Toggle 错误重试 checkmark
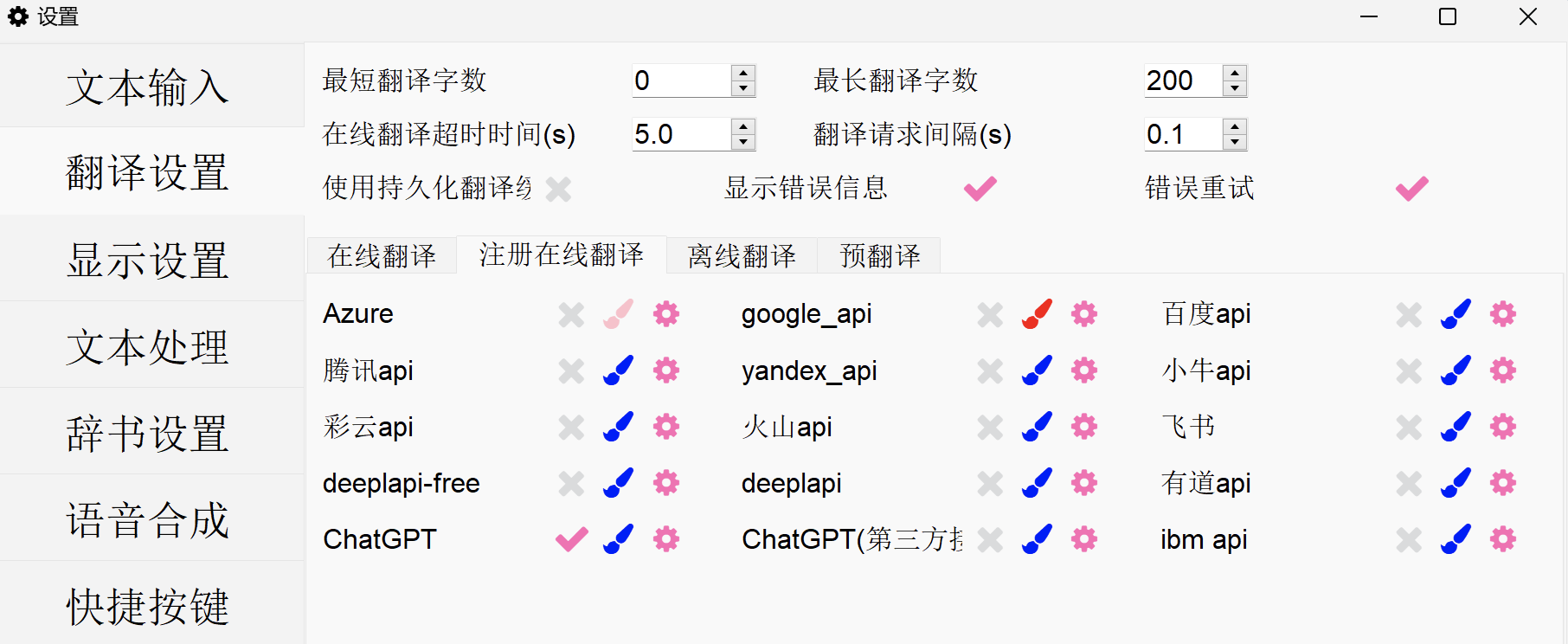 click(x=1411, y=188)
